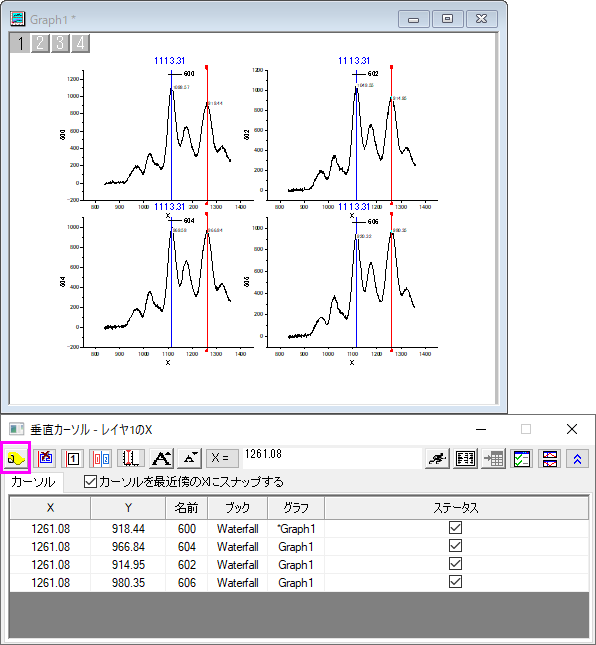Click the vertical cursor dialog title icon
The height and width of the screenshot is (645, 596).
[17, 429]
